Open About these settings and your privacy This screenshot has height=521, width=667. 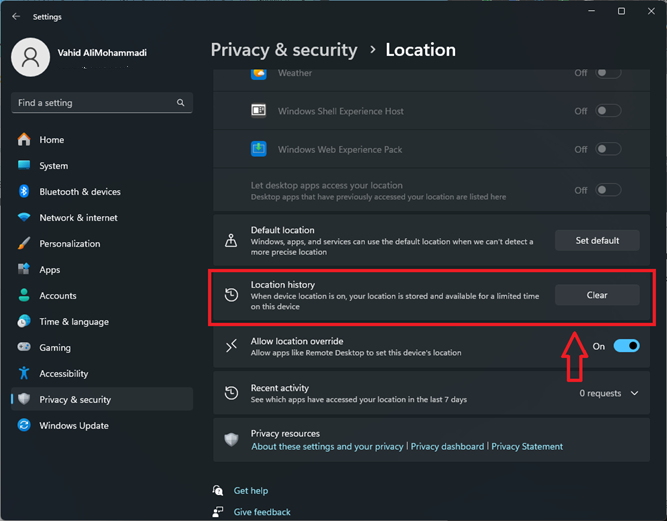[x=327, y=446]
